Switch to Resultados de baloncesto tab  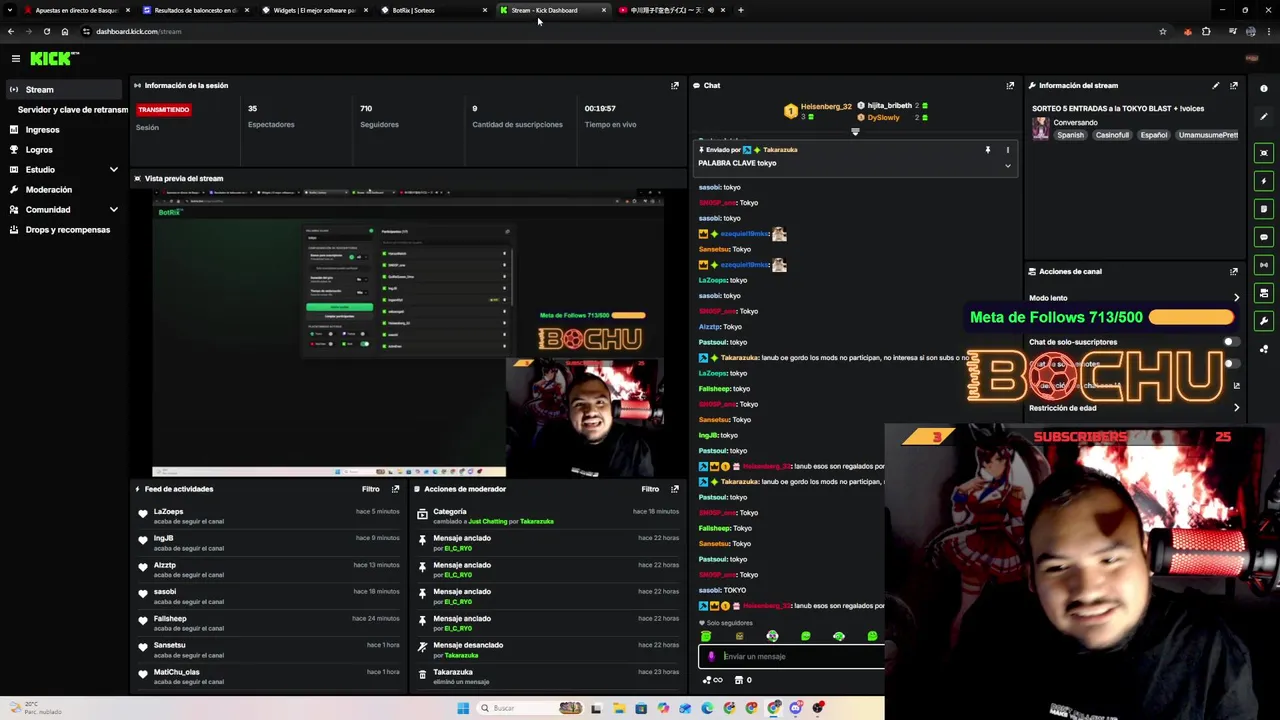tap(194, 10)
